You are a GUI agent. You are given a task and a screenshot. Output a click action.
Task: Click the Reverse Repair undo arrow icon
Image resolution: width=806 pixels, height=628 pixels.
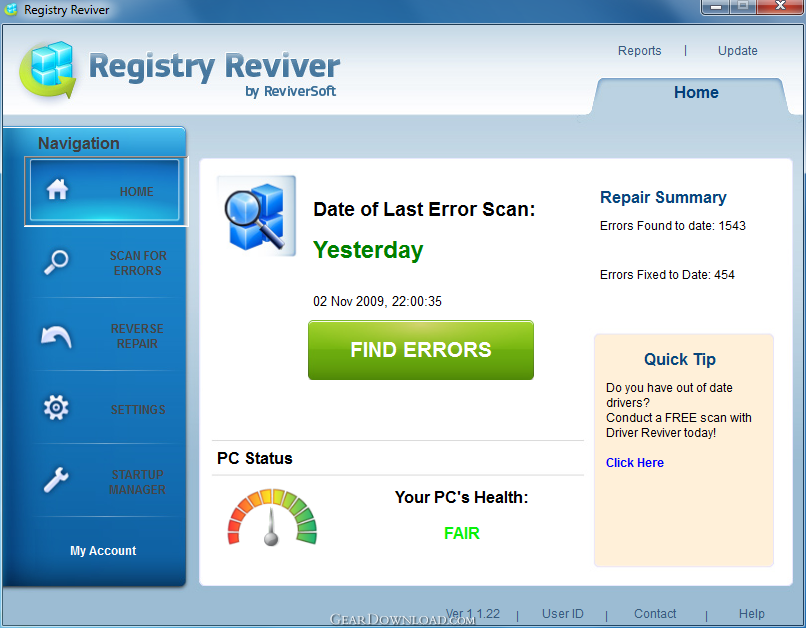[56, 337]
